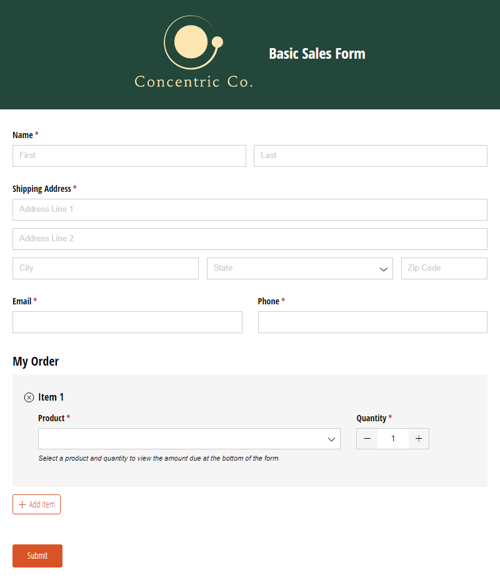Click the My Order heading
This screenshot has height=580, width=500.
point(36,361)
